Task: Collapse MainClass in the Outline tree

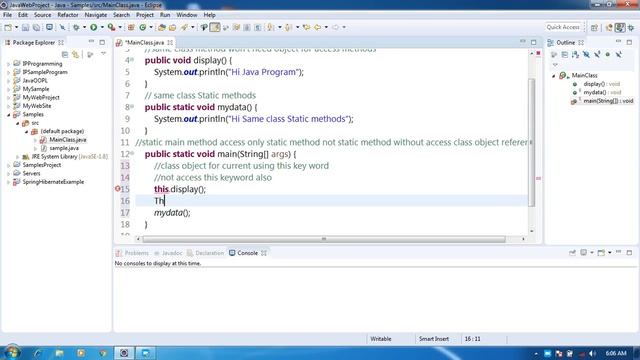Action: (554, 76)
